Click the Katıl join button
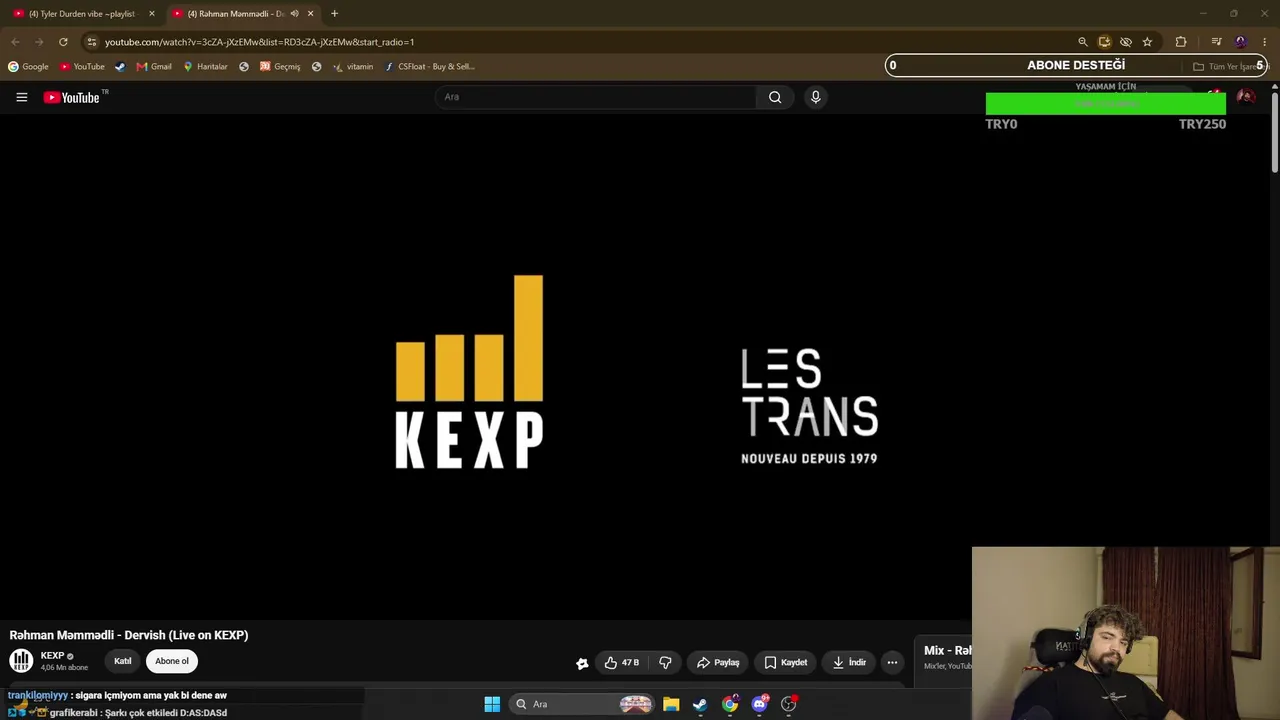 click(x=123, y=661)
